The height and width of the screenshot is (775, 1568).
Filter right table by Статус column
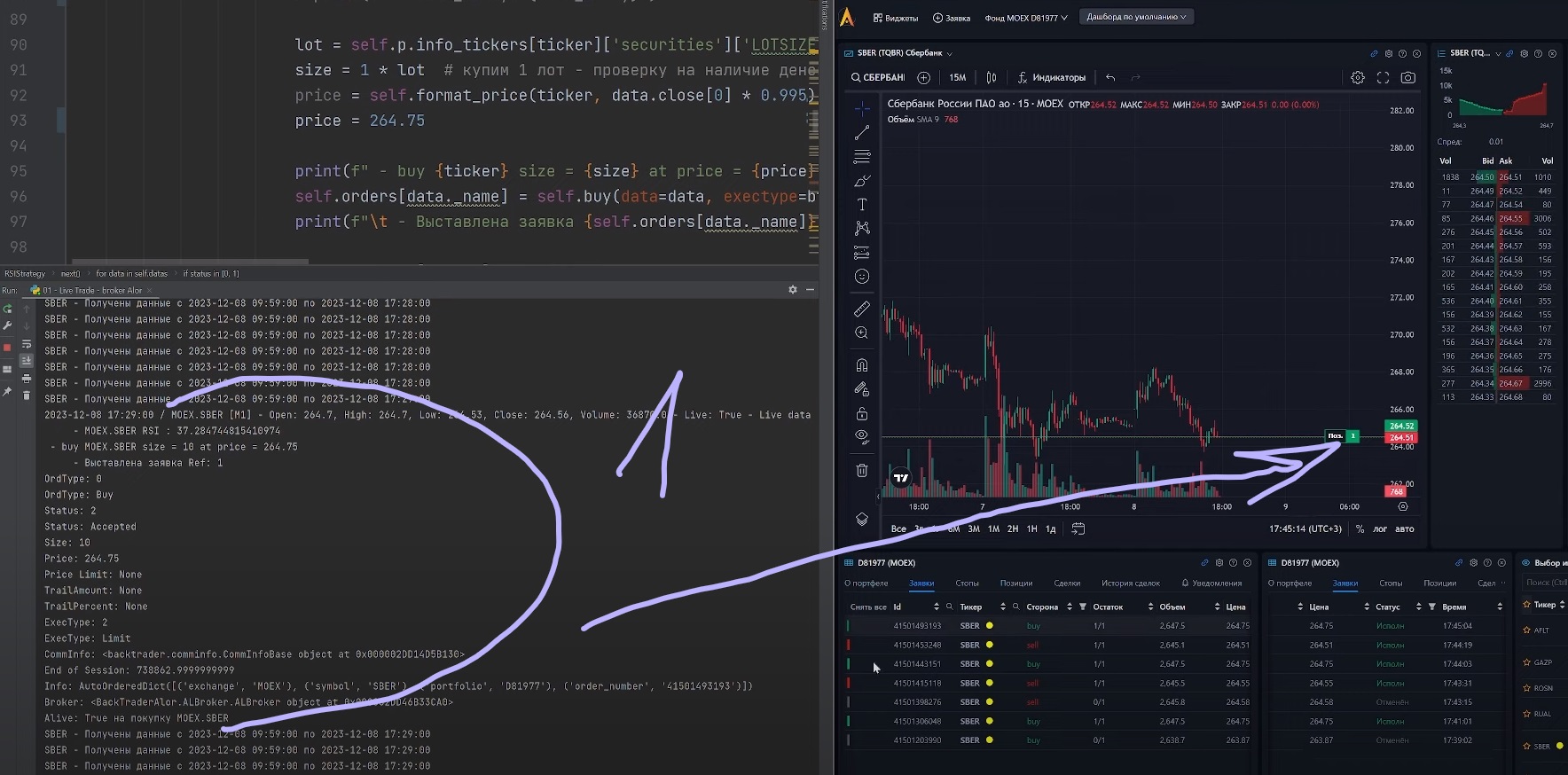(x=1431, y=607)
